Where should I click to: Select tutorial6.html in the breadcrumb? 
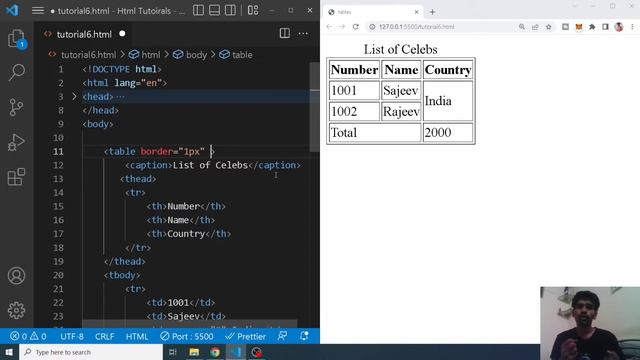(88, 55)
